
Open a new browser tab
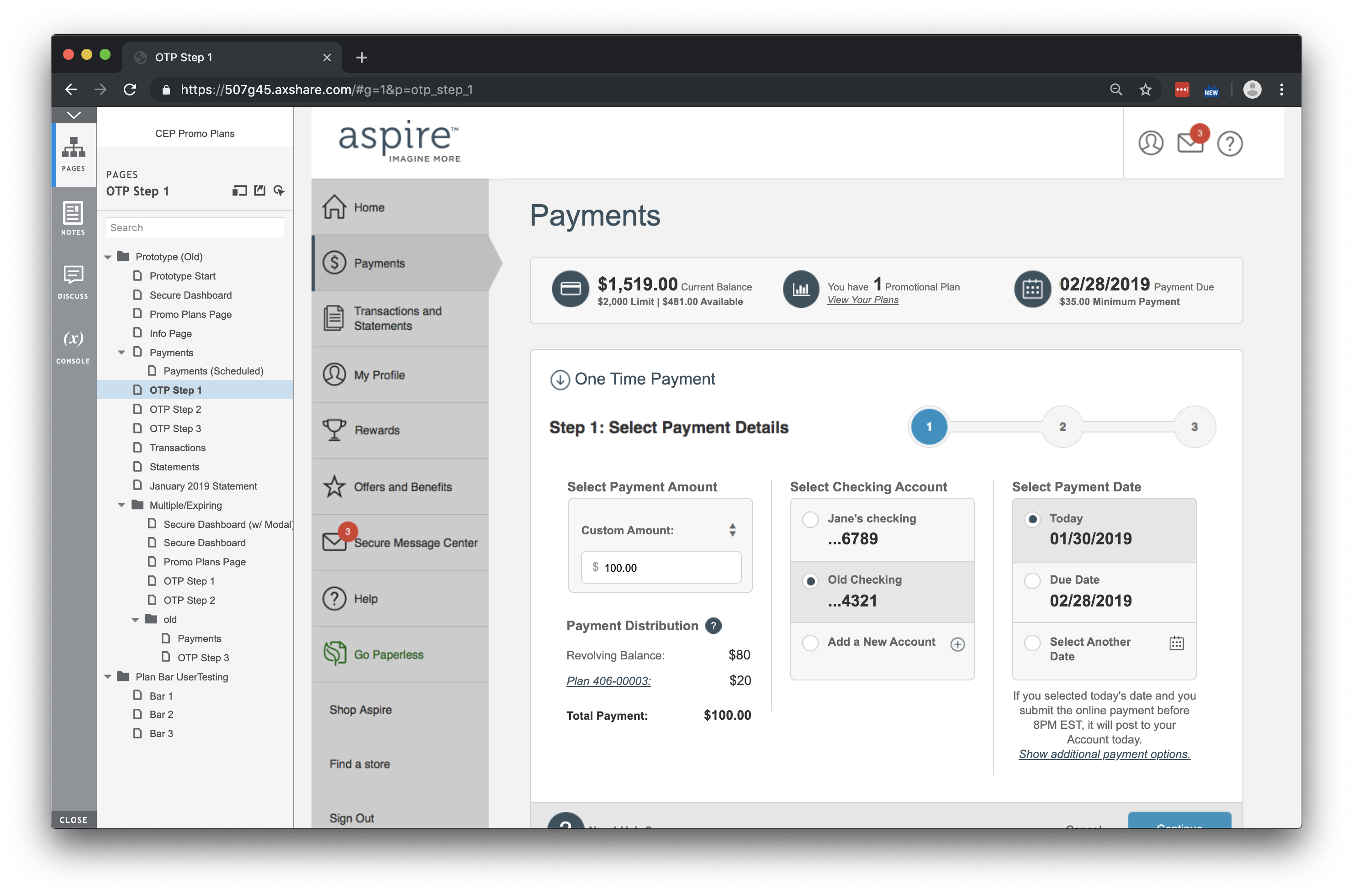click(x=361, y=58)
